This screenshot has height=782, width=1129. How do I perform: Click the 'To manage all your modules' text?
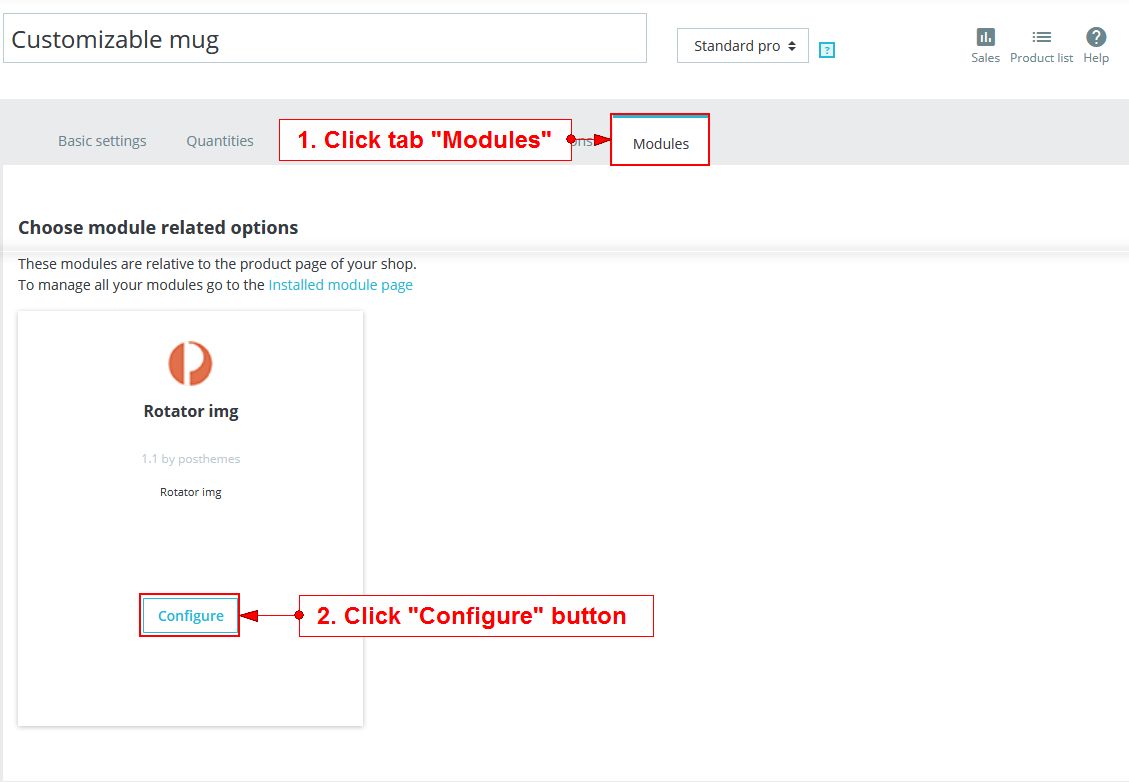142,285
